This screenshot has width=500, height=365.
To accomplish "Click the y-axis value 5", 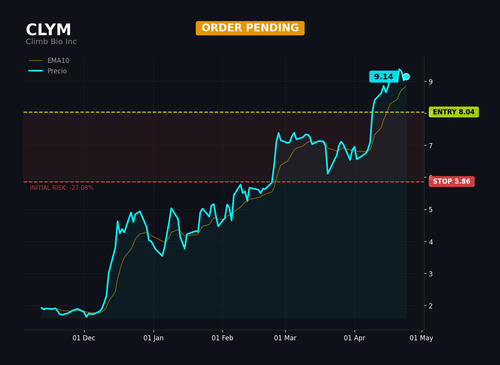I will tap(431, 210).
